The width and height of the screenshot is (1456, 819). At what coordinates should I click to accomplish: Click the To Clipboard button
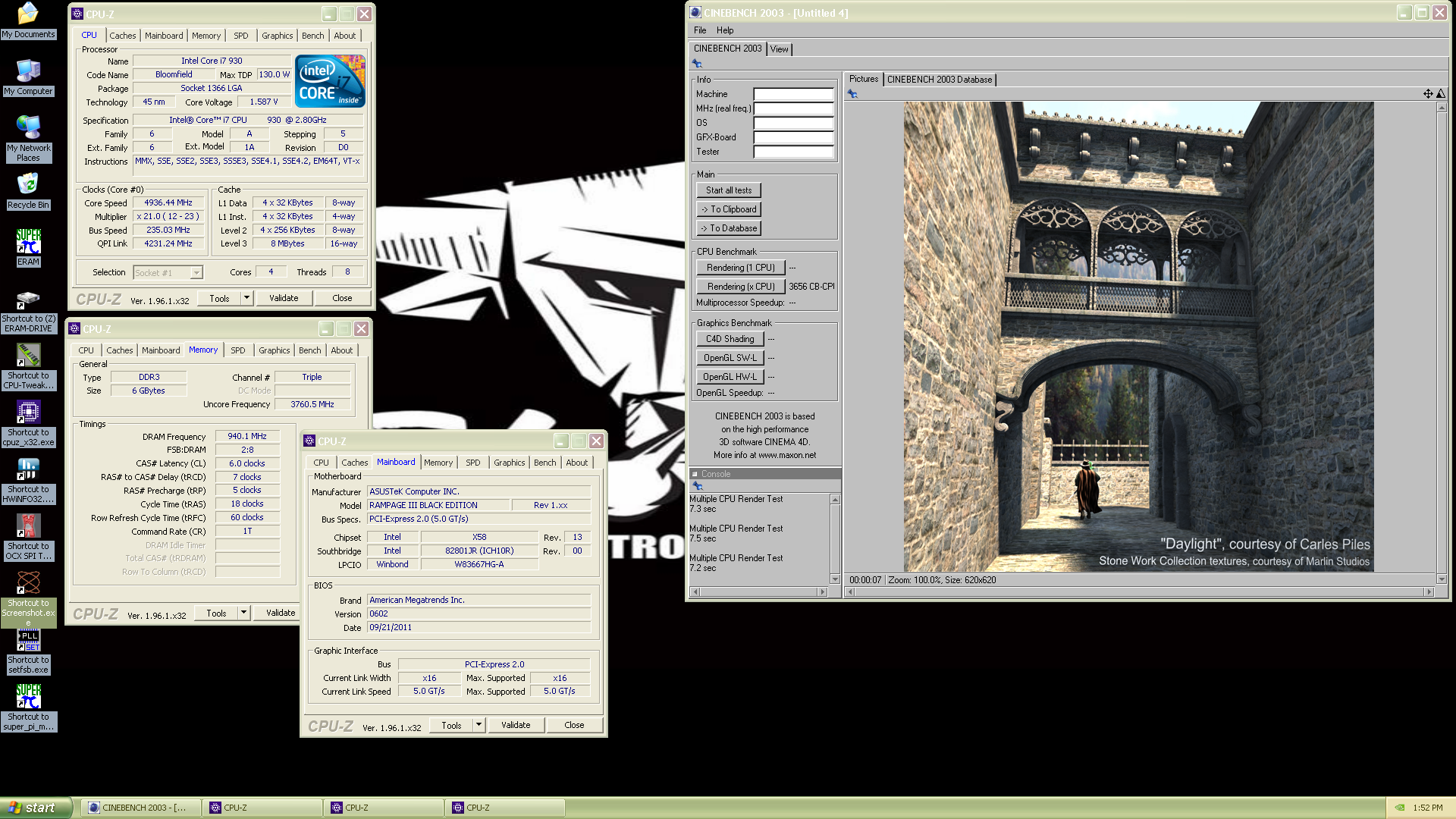pos(729,209)
